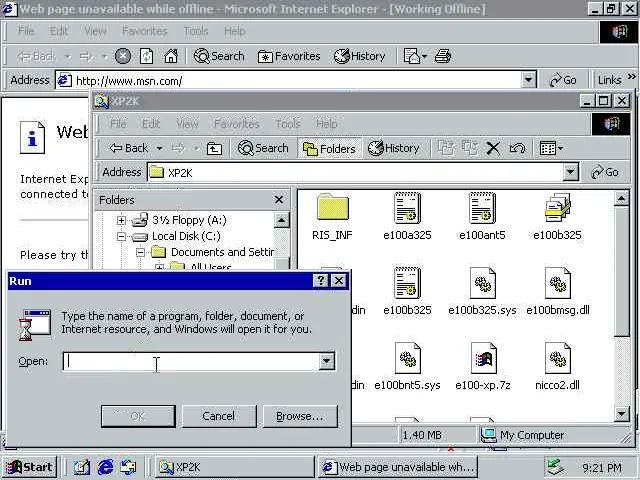Select e100-xp.7z file
The image size is (640, 480).
coord(482,367)
